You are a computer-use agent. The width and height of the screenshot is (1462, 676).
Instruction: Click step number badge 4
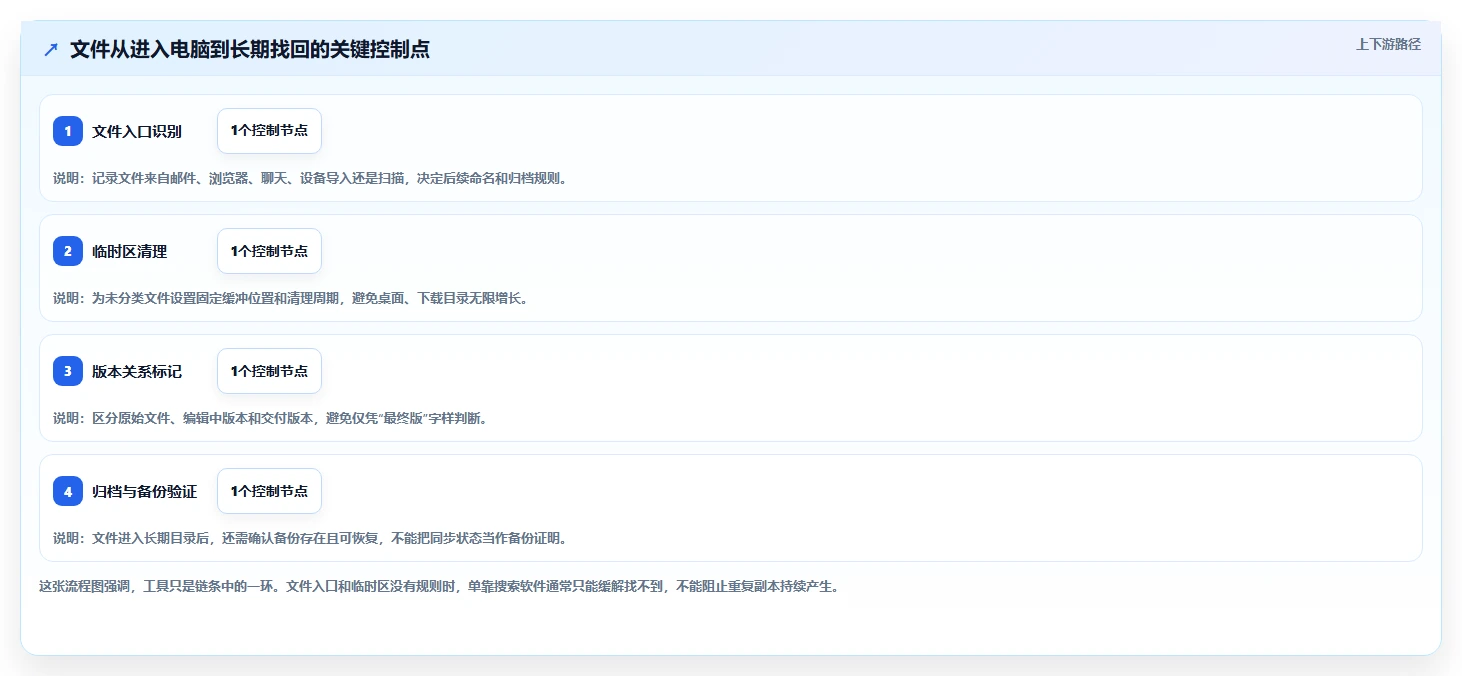pos(68,491)
